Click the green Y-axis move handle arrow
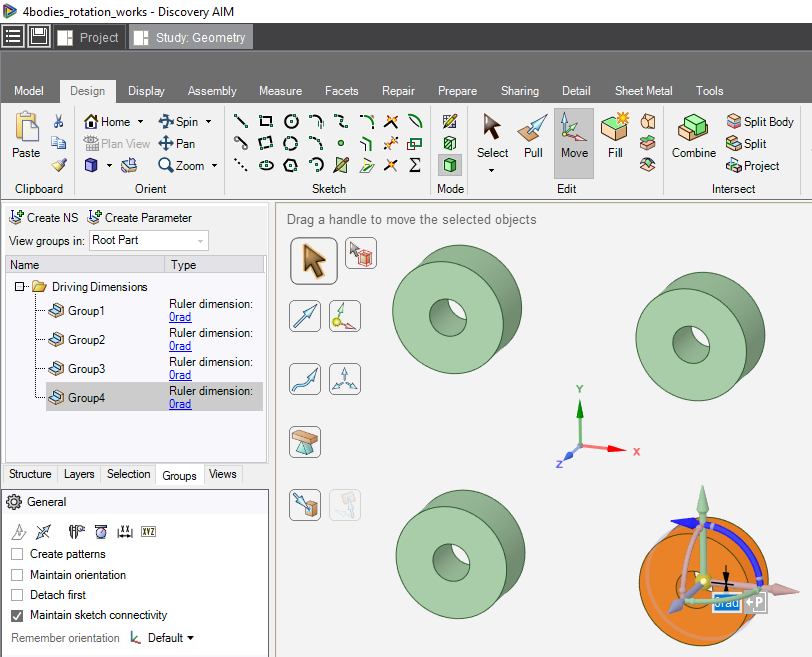 pos(702,501)
